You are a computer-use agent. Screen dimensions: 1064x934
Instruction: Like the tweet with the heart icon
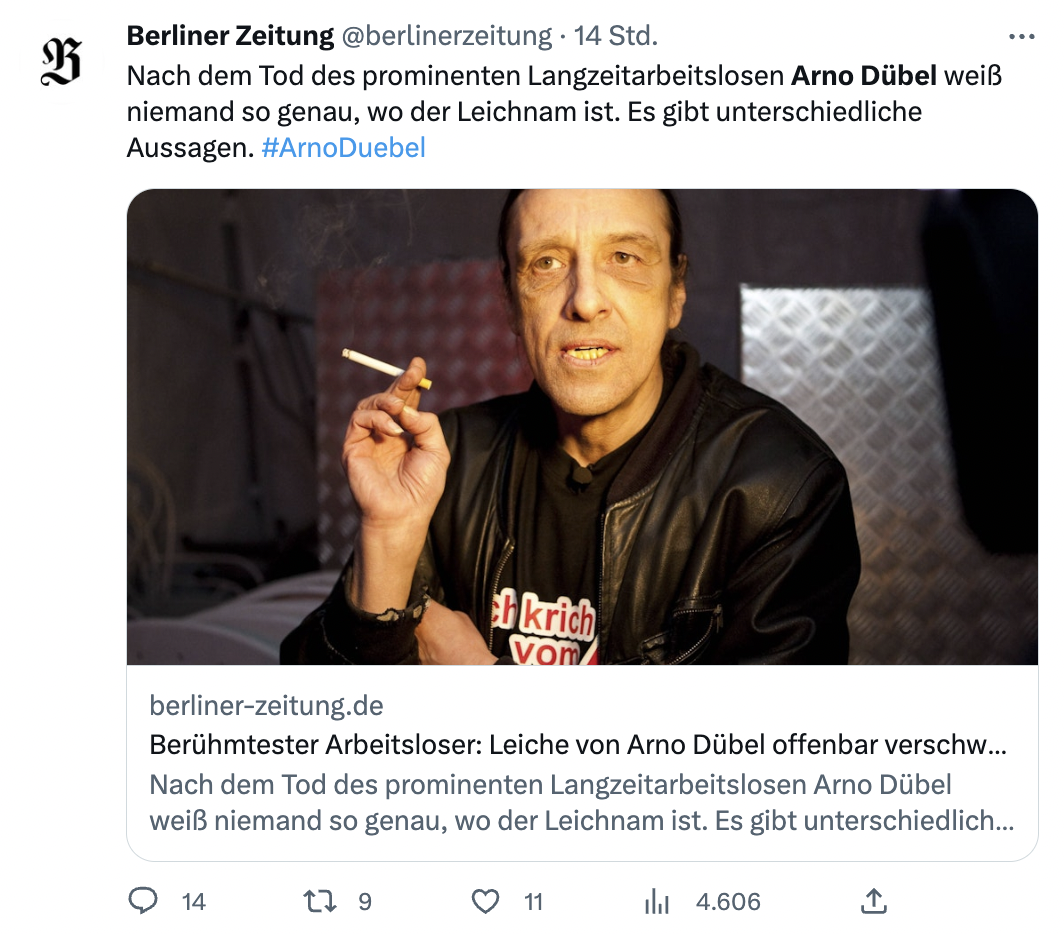485,901
